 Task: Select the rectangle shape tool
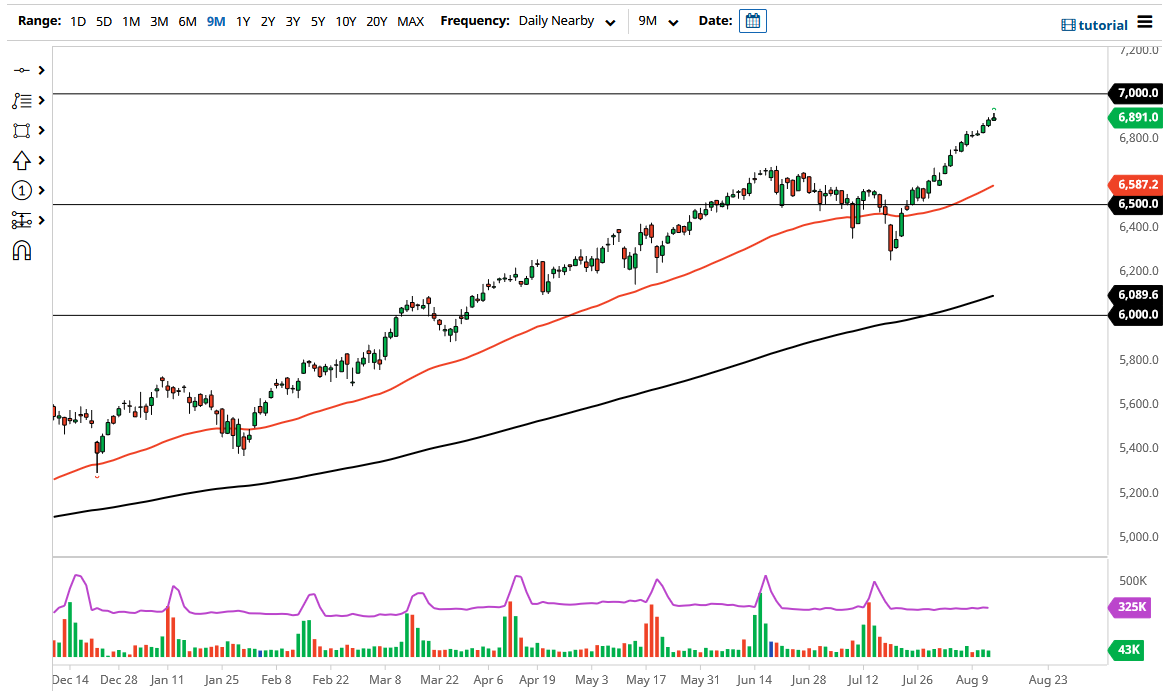click(x=22, y=130)
